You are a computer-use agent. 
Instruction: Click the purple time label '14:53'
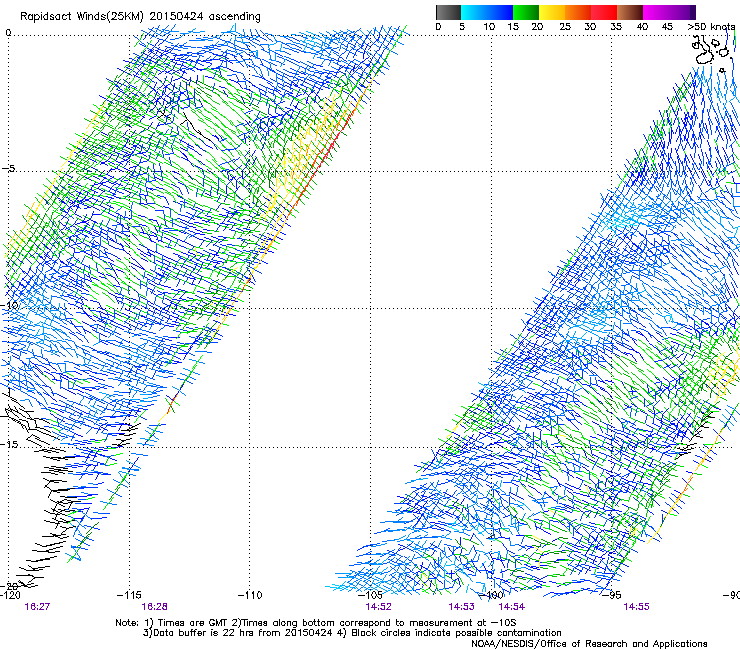click(x=461, y=607)
